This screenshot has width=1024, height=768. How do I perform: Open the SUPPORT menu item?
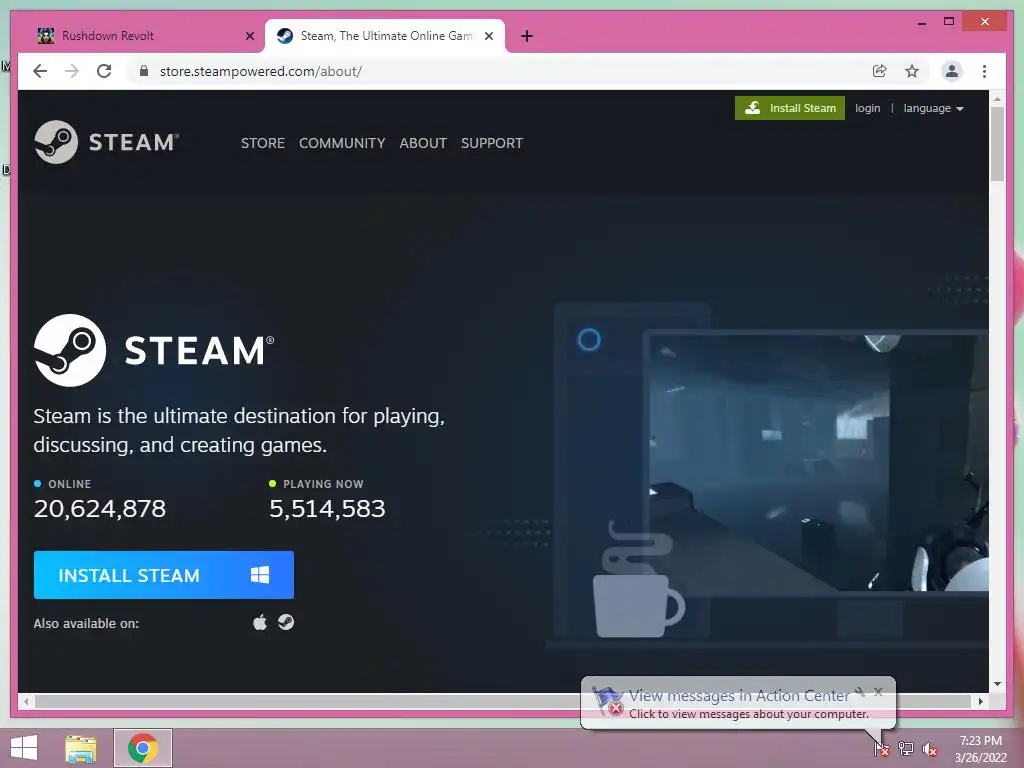[492, 143]
